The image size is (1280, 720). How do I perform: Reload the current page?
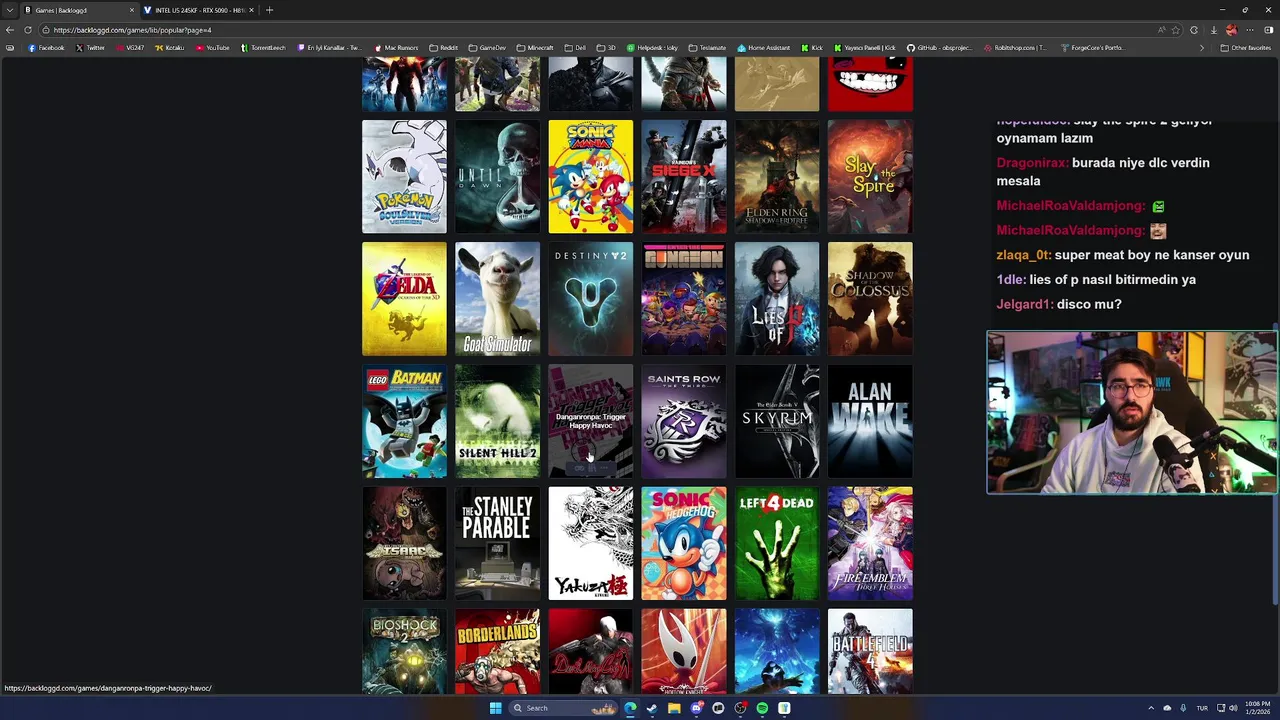point(28,30)
